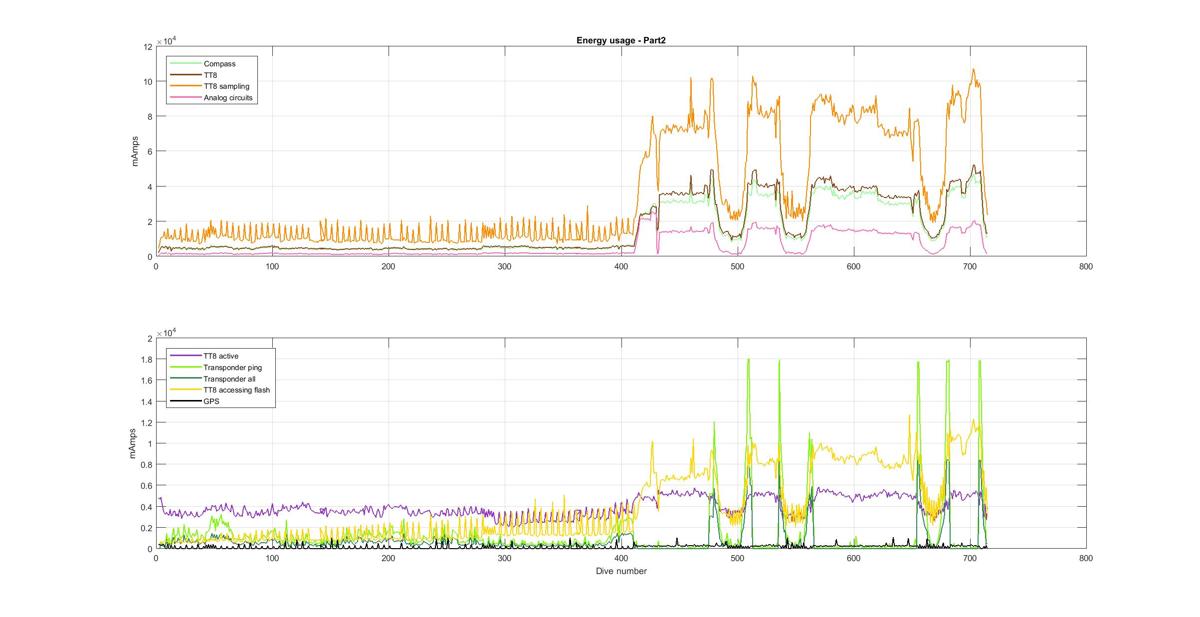The image size is (1200, 617).
Task: Click the y-axis tick '6'
Action: tap(148, 151)
